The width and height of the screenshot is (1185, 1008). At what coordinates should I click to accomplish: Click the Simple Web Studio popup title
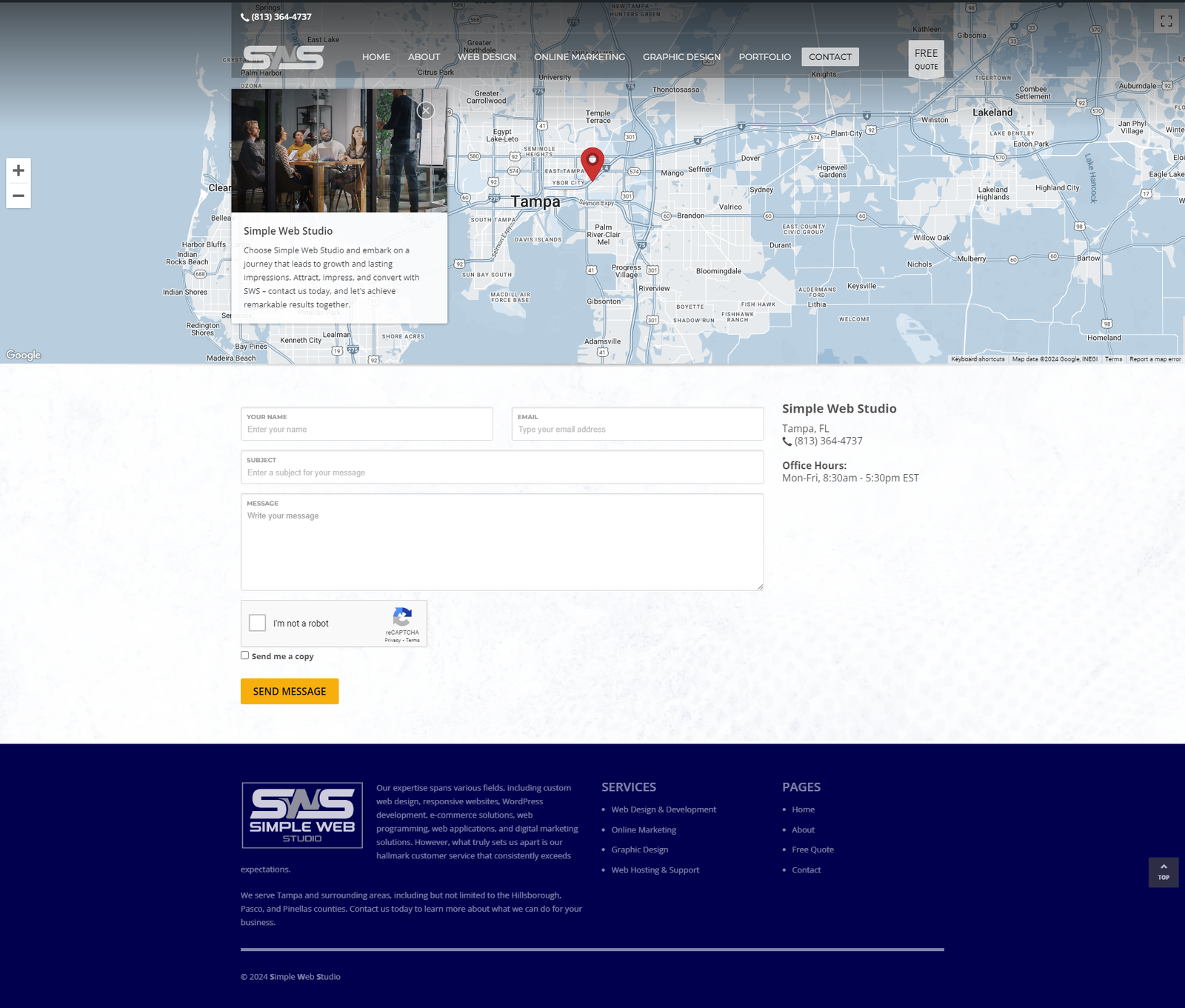tap(288, 231)
